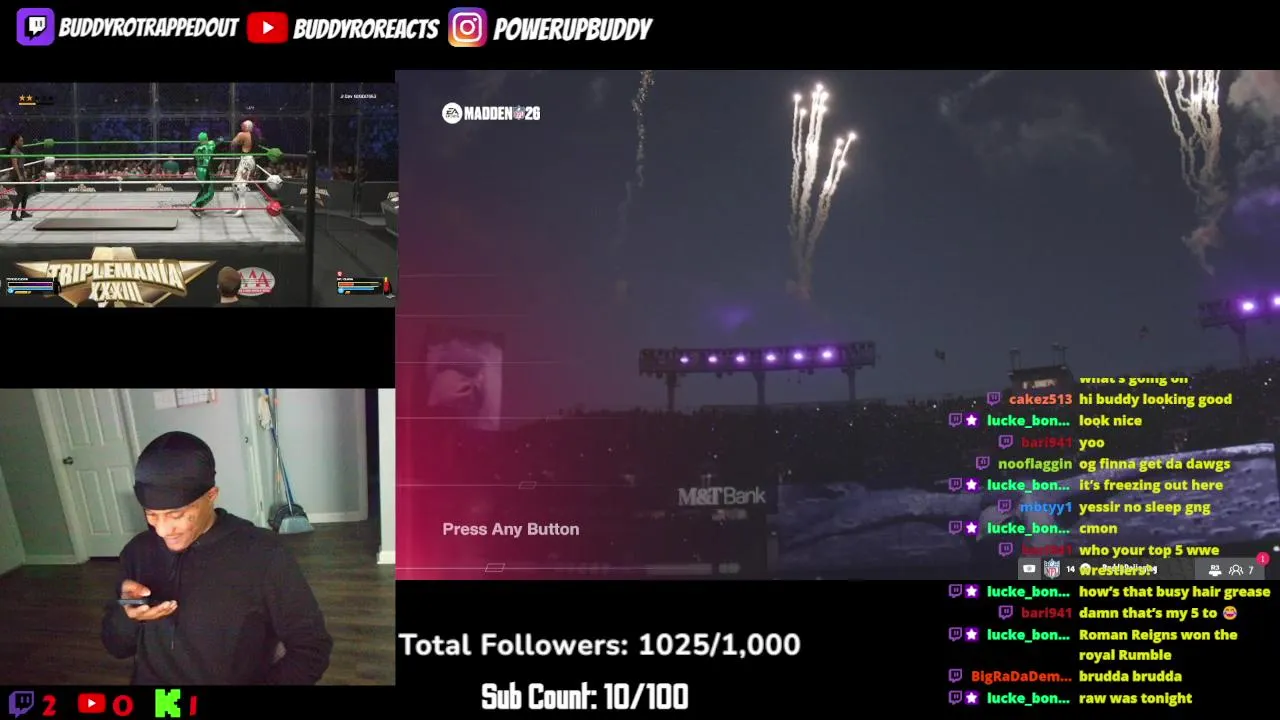Viewport: 1280px width, 720px height.
Task: Click the Total Followers goal text
Action: pos(600,645)
